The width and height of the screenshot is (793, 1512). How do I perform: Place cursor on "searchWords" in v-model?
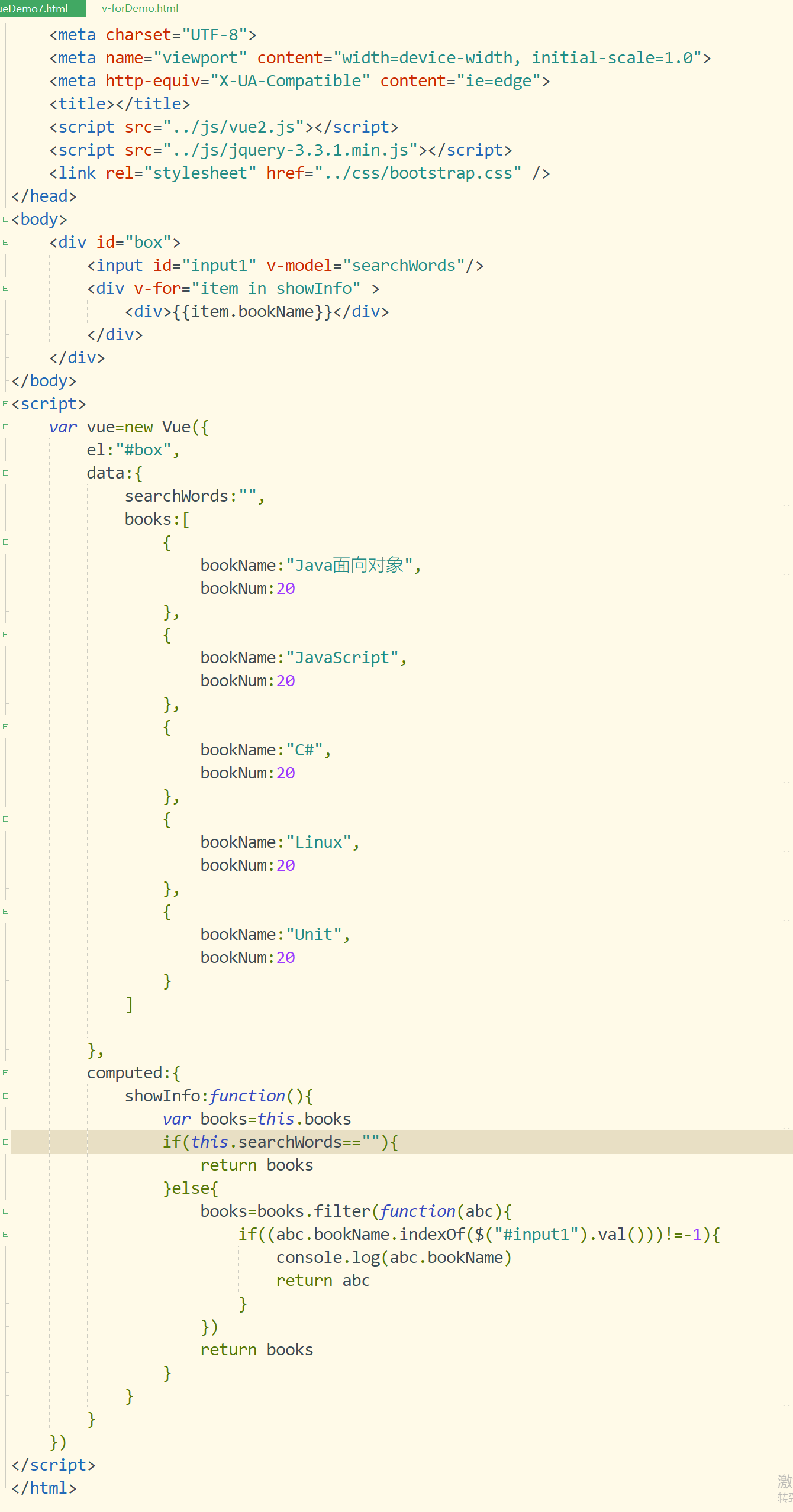404,265
